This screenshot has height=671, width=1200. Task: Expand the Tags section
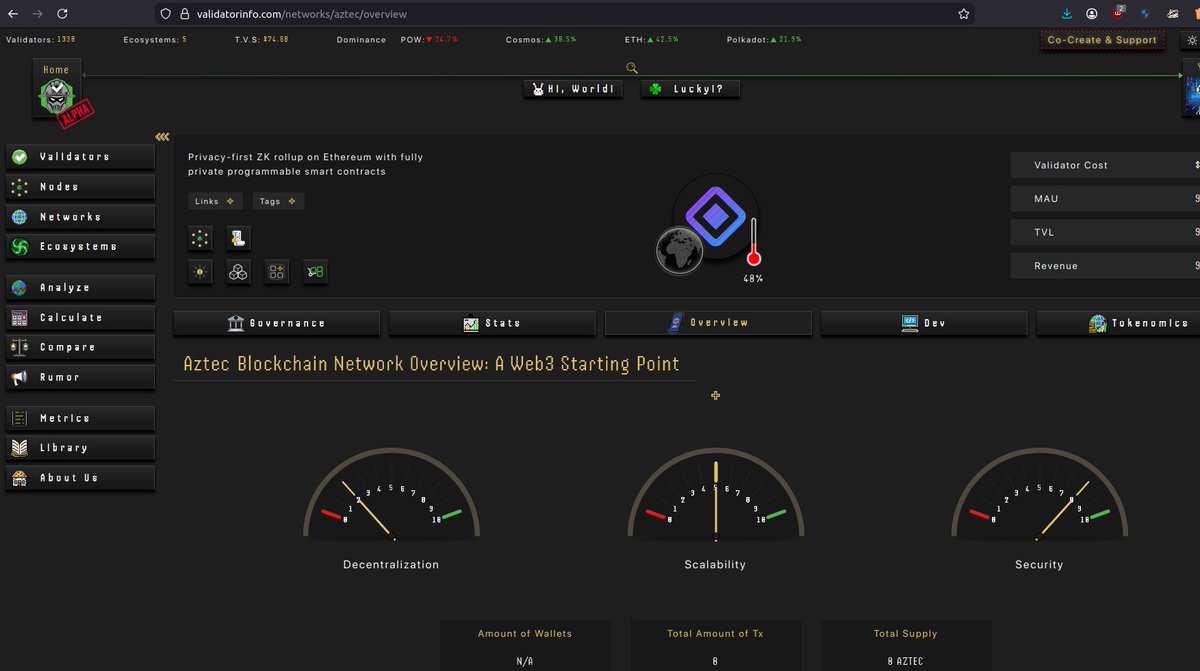point(278,201)
